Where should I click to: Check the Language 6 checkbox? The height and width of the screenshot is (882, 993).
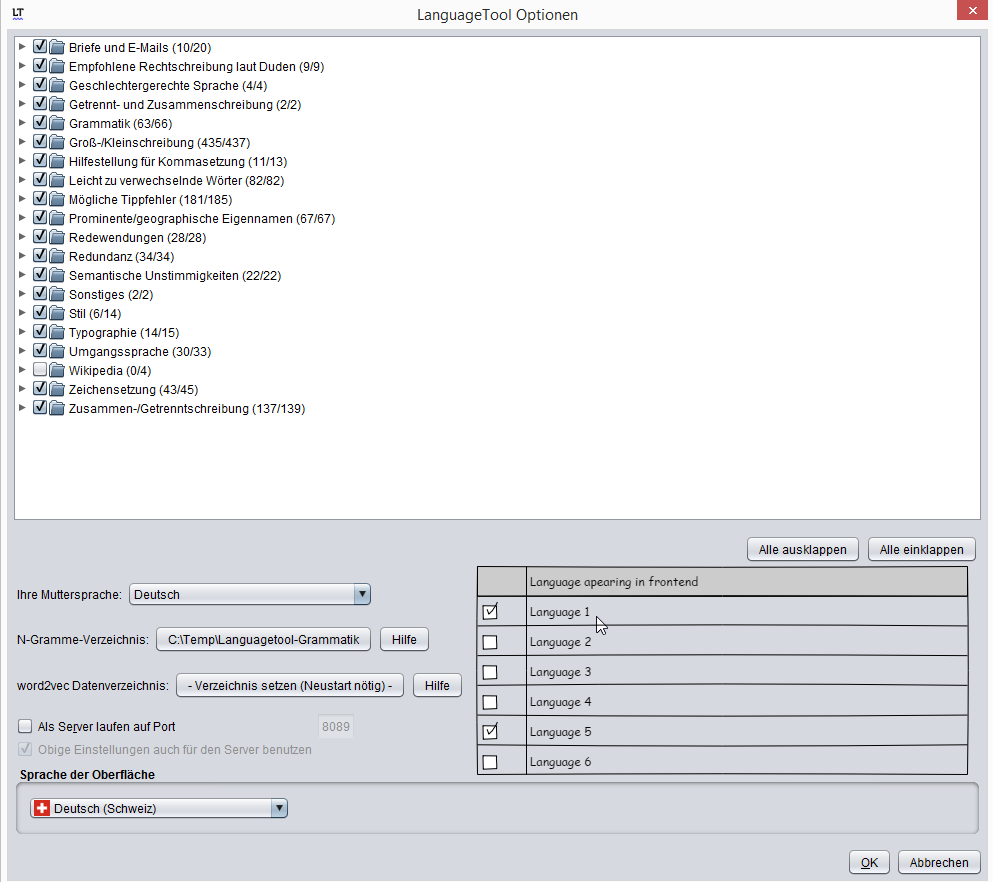[490, 762]
